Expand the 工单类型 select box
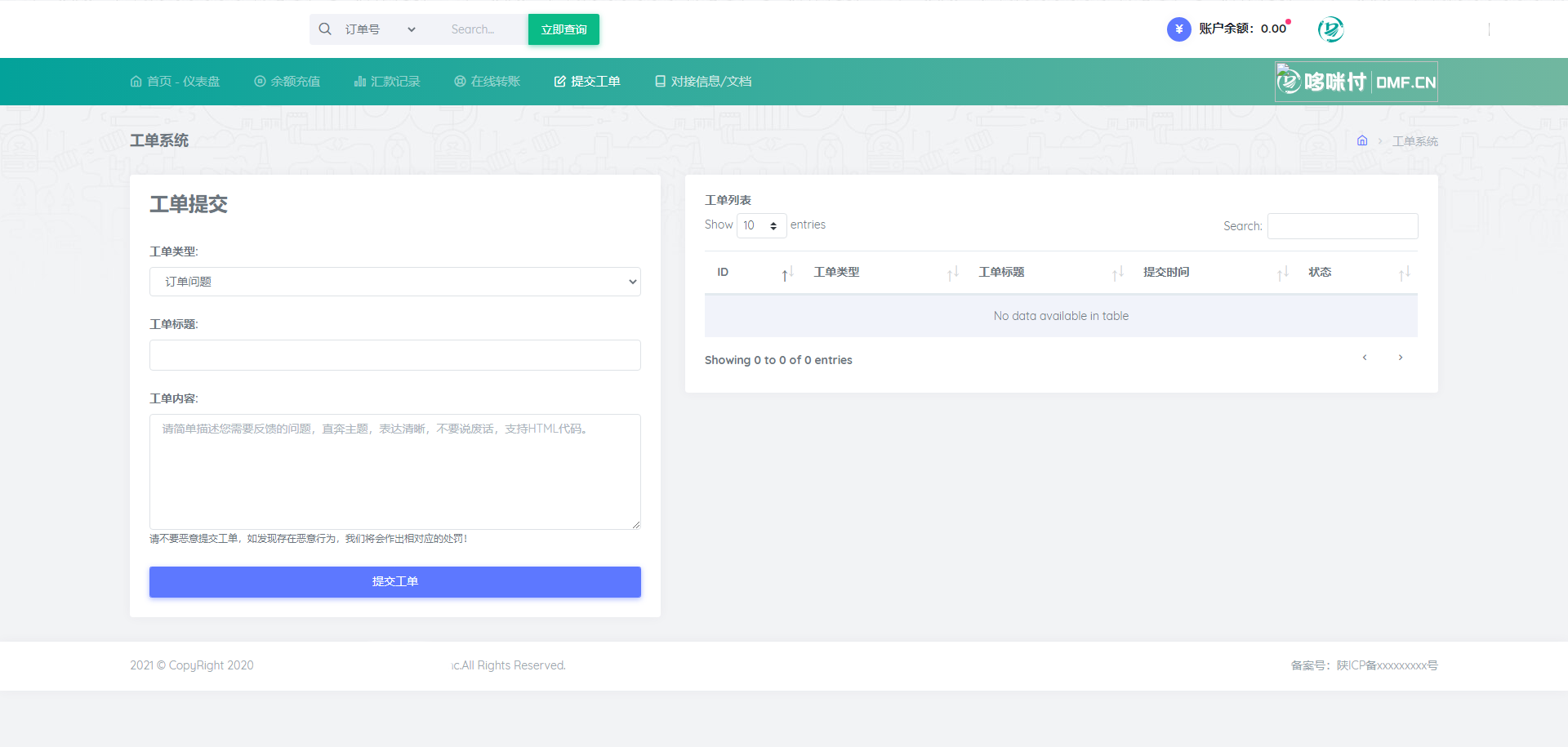The width and height of the screenshot is (1568, 747). click(x=394, y=282)
